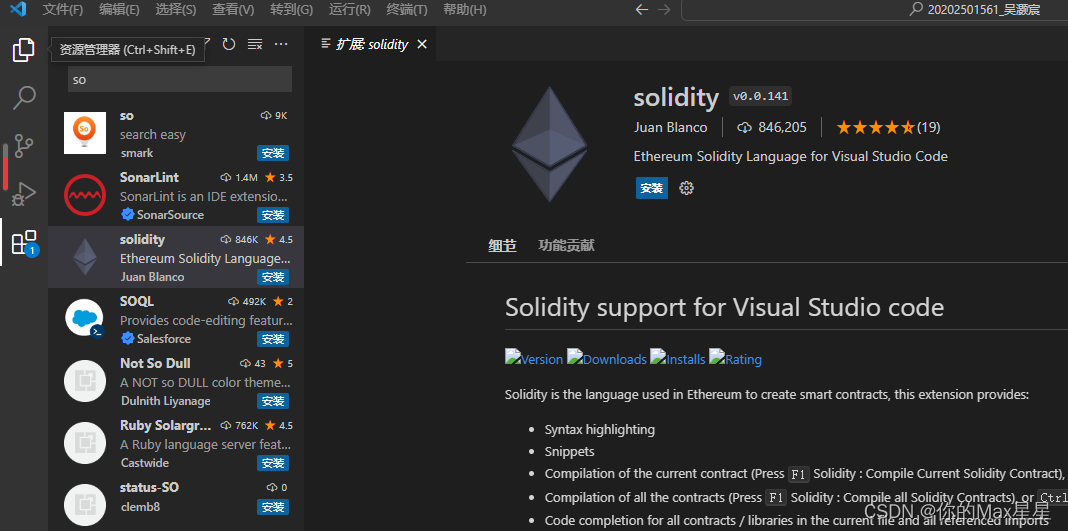
Task: Switch to the 功能贡献 tab
Action: point(566,246)
